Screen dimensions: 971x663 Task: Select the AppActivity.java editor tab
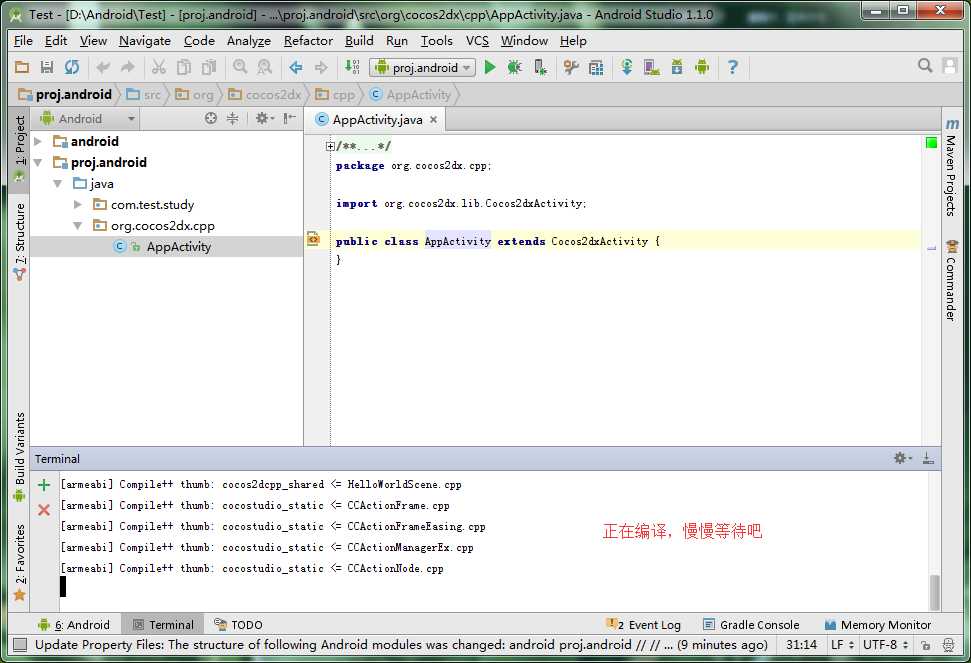point(376,119)
